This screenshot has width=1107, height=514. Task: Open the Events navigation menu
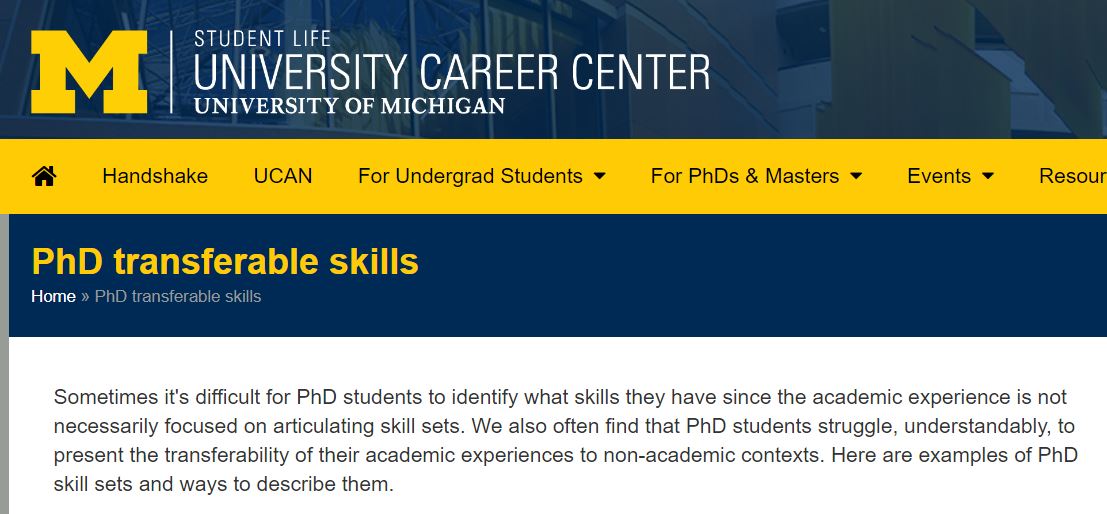938,176
